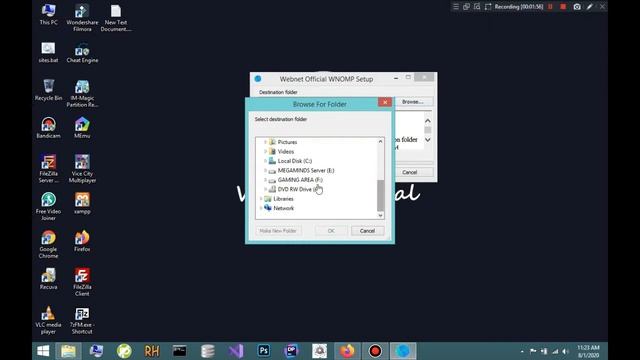Viewport: 640px width, 360px height.
Task: Open 7zFM.exe Shortcut on desktop
Action: coord(82,320)
